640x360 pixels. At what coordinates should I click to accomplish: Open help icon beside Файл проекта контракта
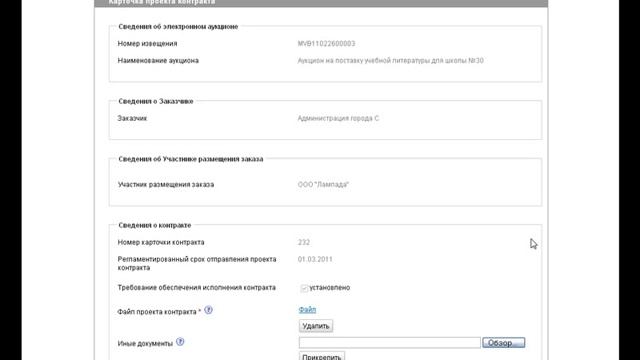[208, 310]
